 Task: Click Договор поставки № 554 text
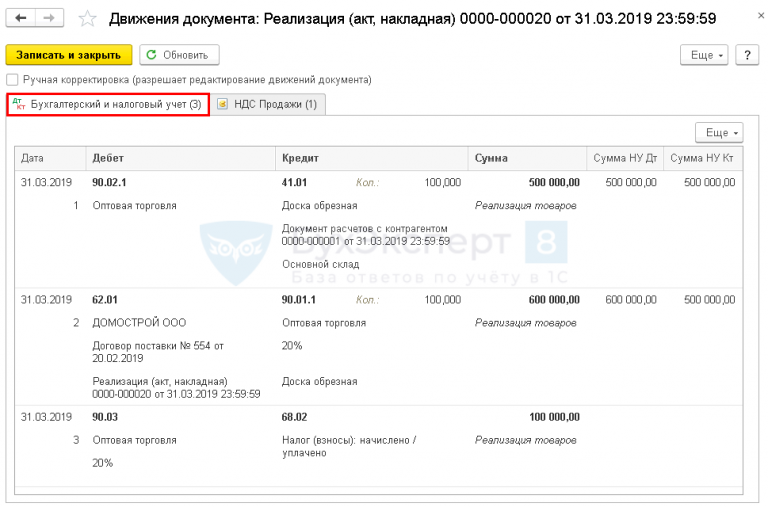(x=158, y=352)
